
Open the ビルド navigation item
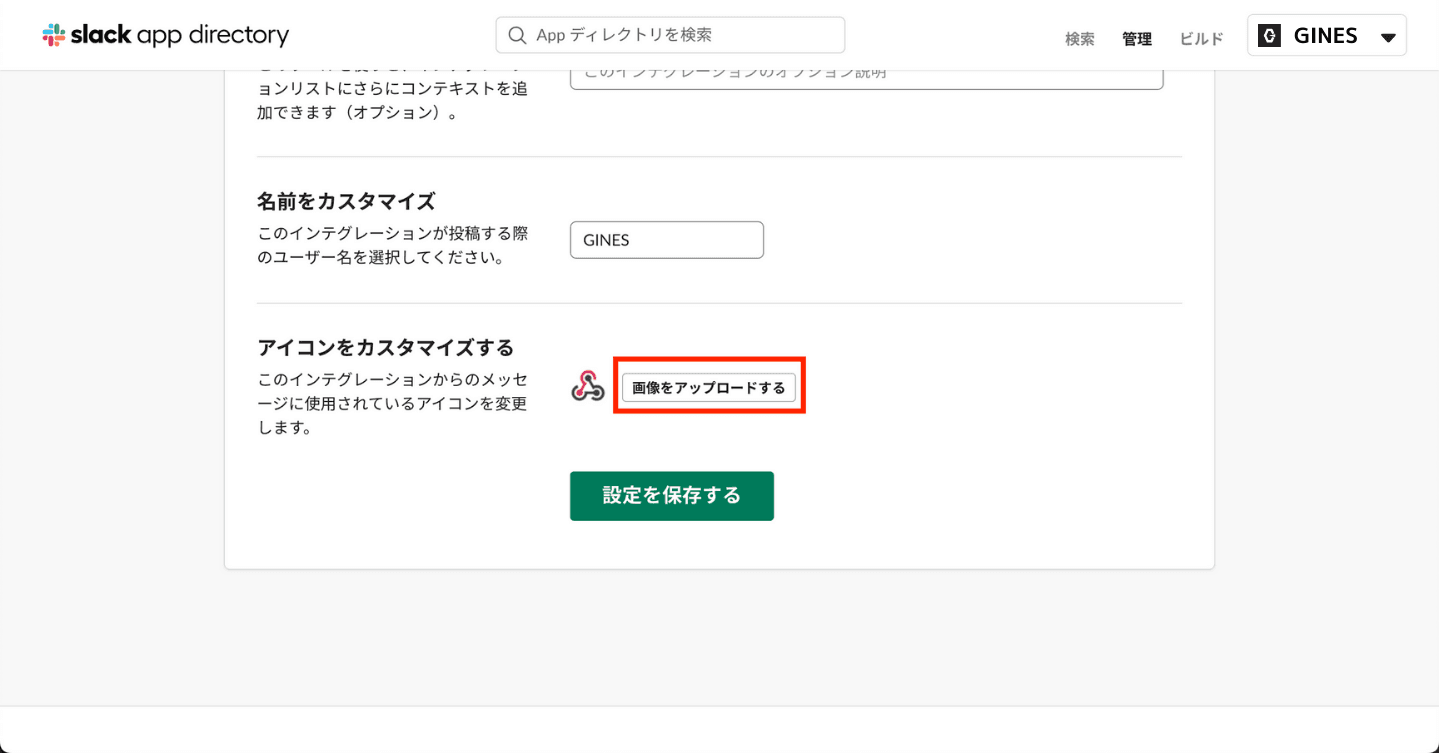(1201, 39)
